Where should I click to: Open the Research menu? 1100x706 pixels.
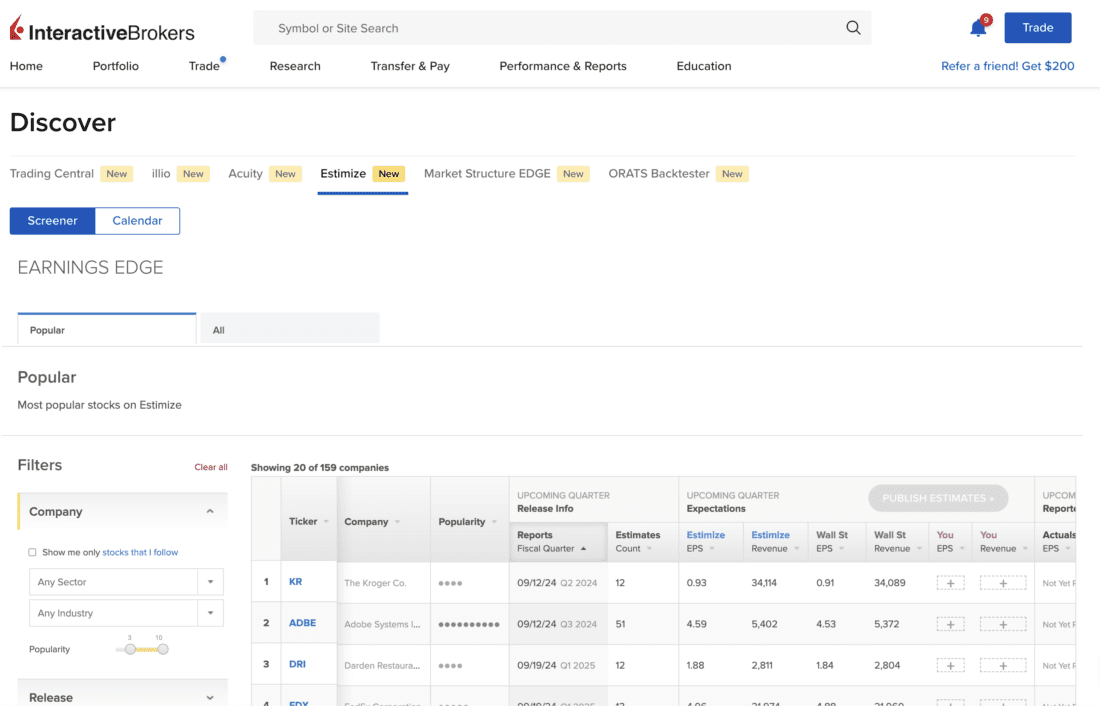click(295, 66)
